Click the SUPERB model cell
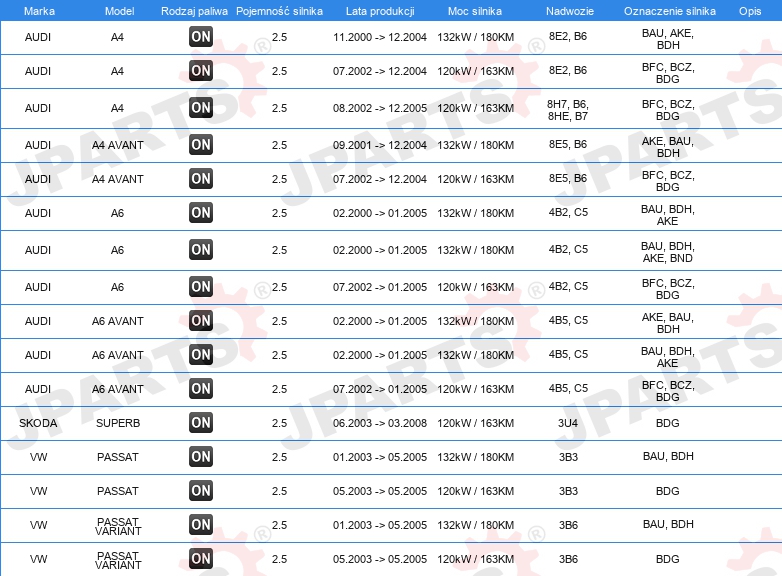Image resolution: width=782 pixels, height=576 pixels. [x=118, y=423]
